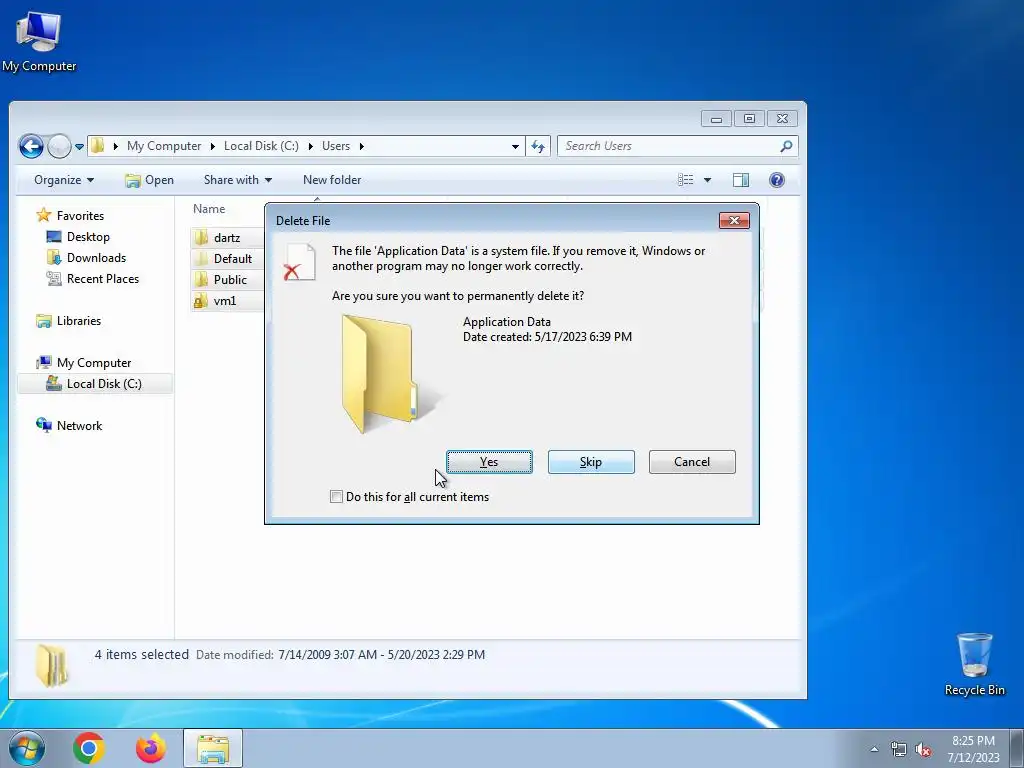This screenshot has height=768, width=1024.
Task: Open the recent pages dropdown arrow
Action: click(79, 146)
